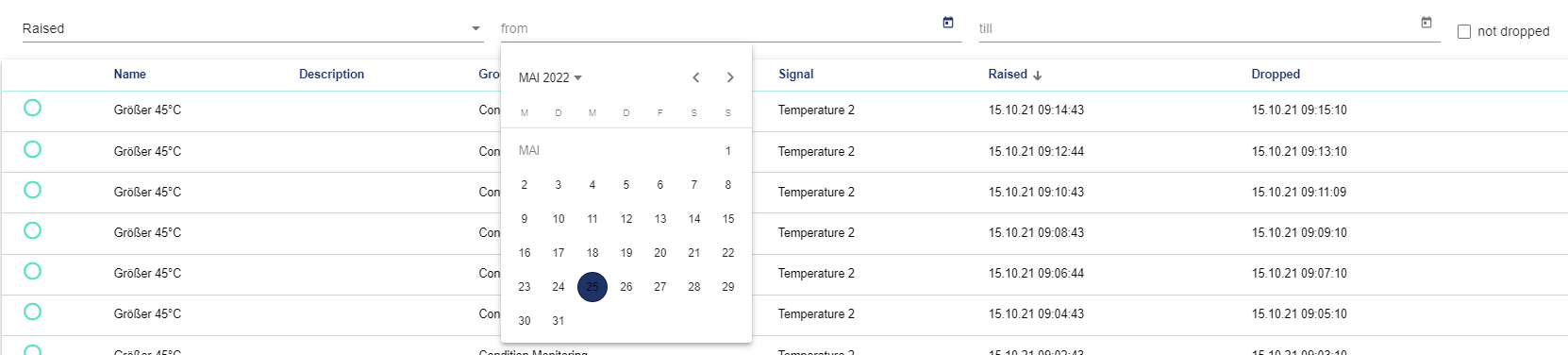Click the Description column header

click(x=331, y=75)
